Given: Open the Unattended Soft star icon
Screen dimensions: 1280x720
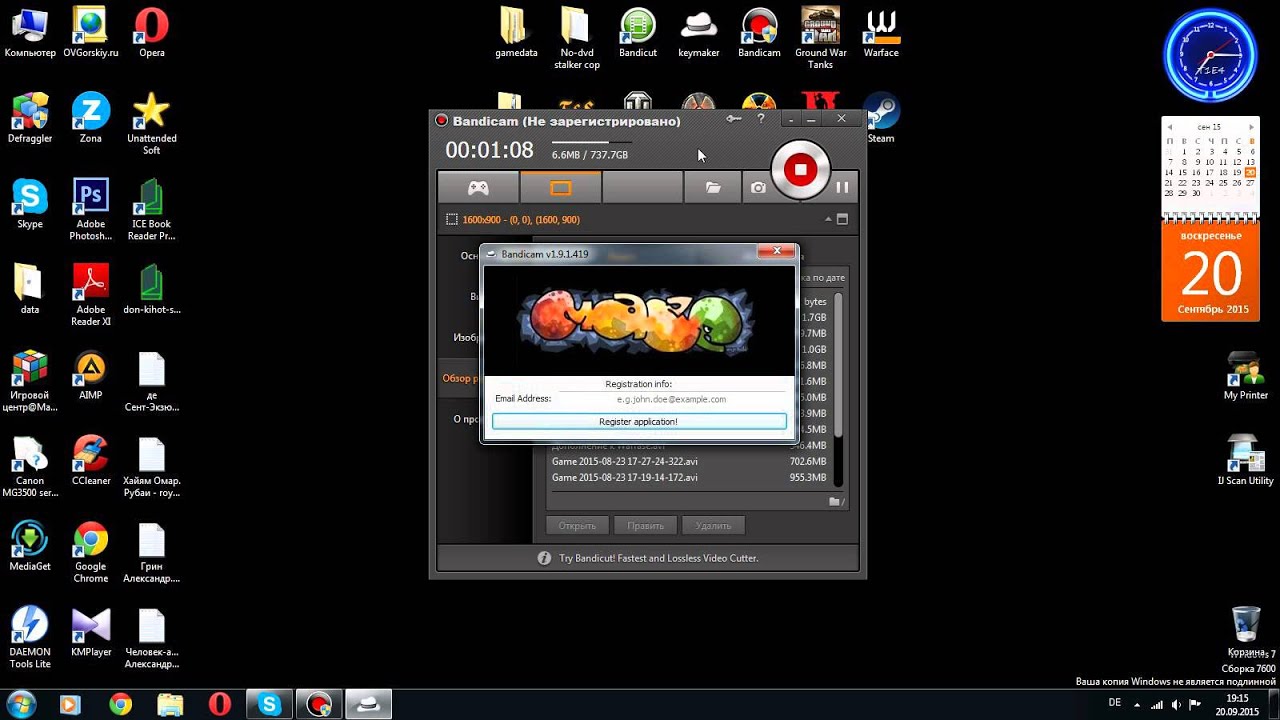Looking at the screenshot, I should tap(151, 124).
